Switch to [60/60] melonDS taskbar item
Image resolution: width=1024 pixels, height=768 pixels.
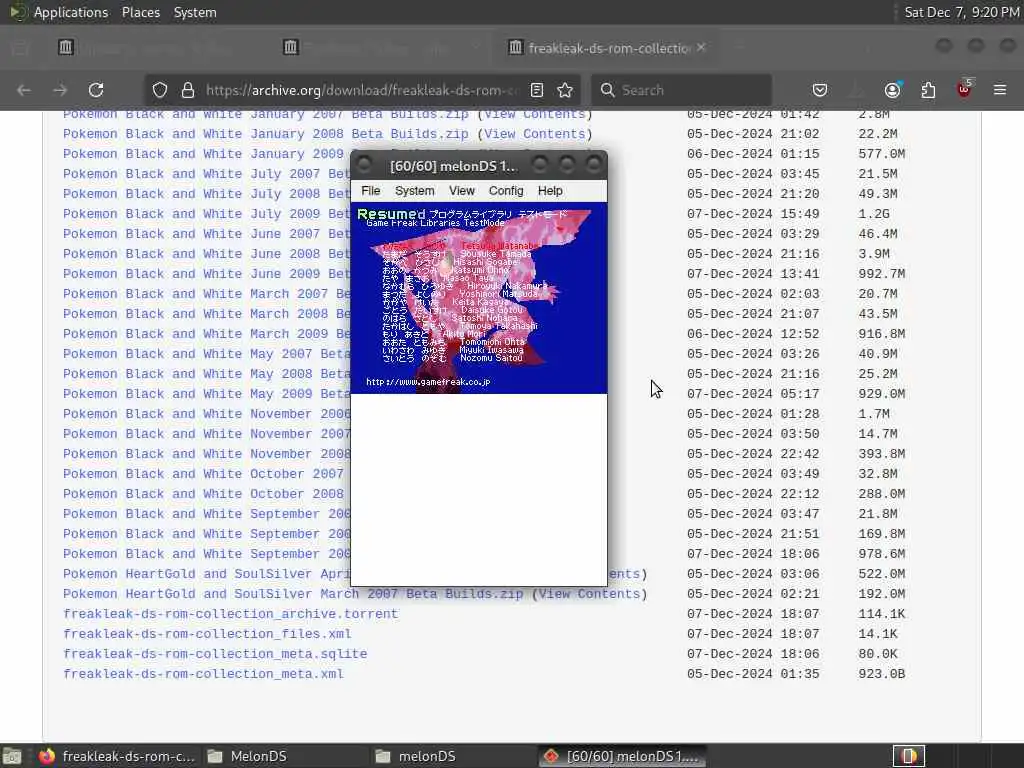(622, 756)
